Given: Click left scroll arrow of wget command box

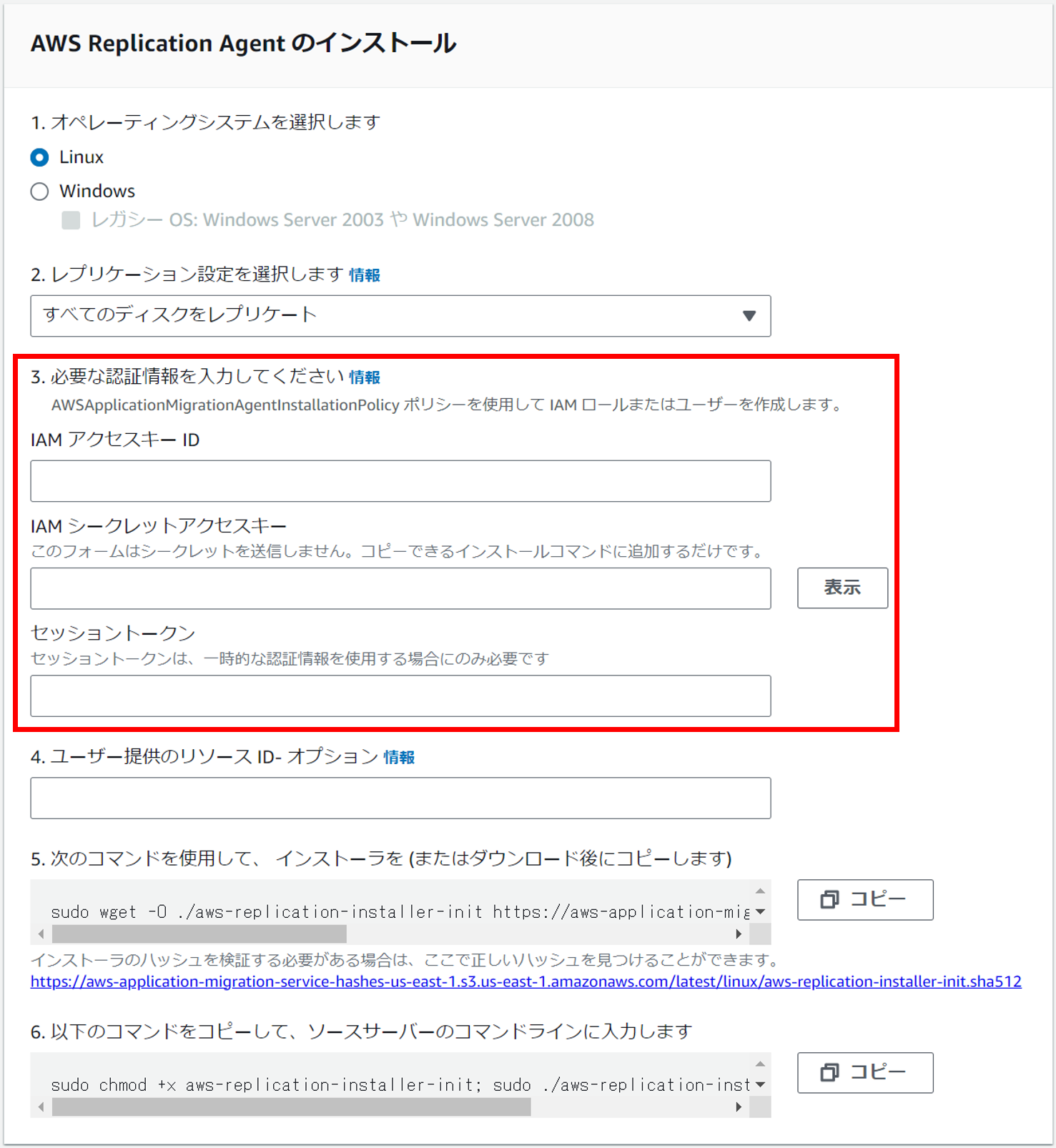Looking at the screenshot, I should pyautogui.click(x=41, y=934).
